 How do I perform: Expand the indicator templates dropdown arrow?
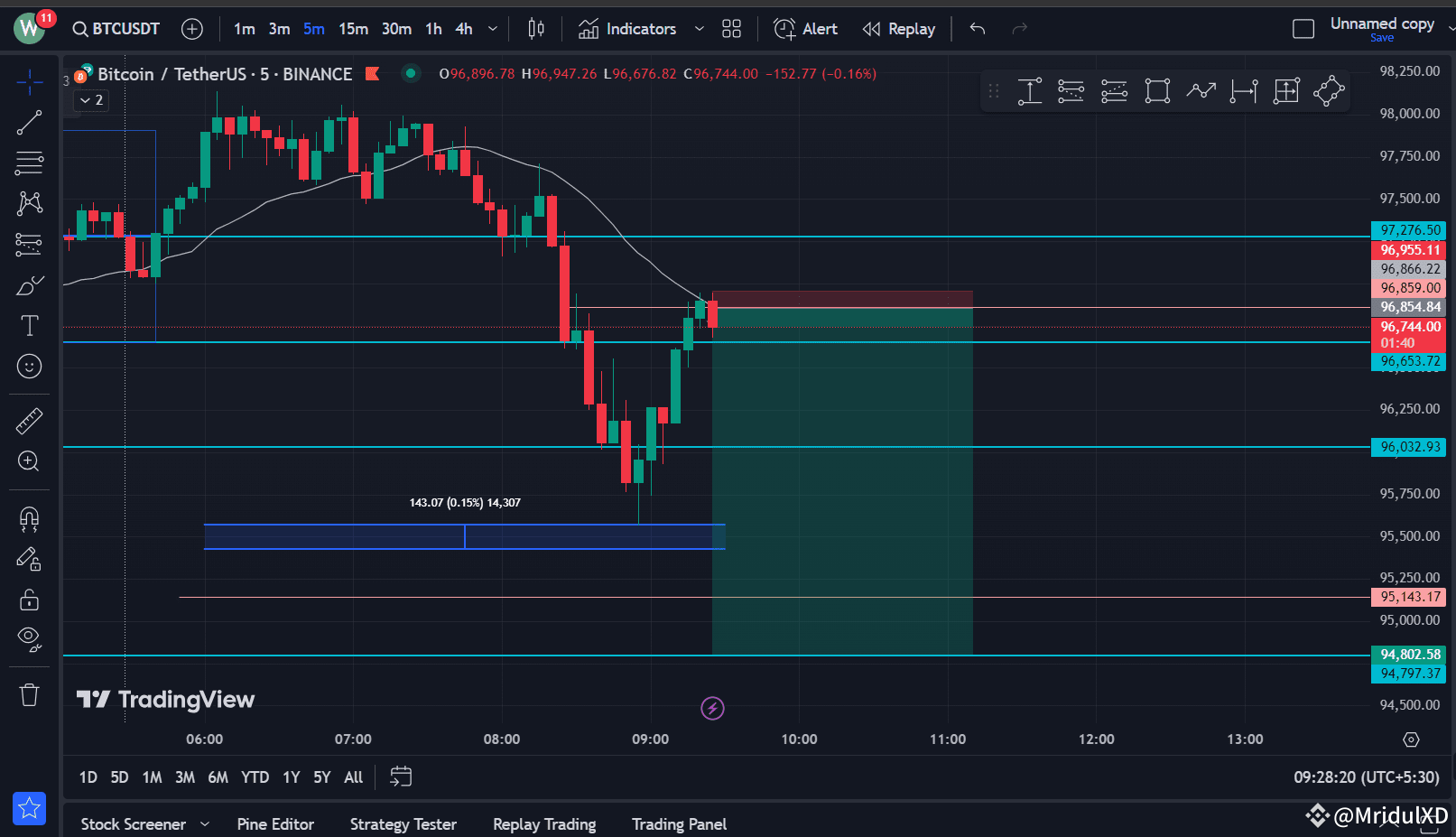click(x=699, y=29)
